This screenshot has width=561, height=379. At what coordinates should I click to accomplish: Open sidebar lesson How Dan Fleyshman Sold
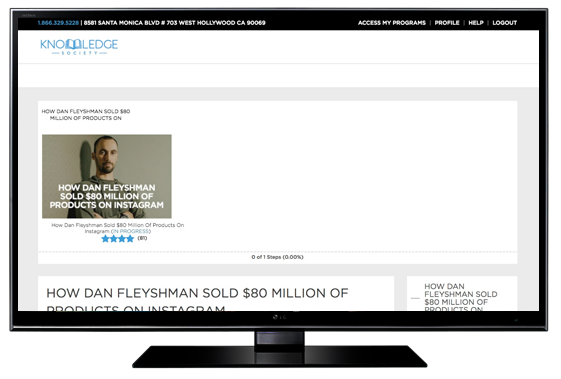pyautogui.click(x=461, y=298)
